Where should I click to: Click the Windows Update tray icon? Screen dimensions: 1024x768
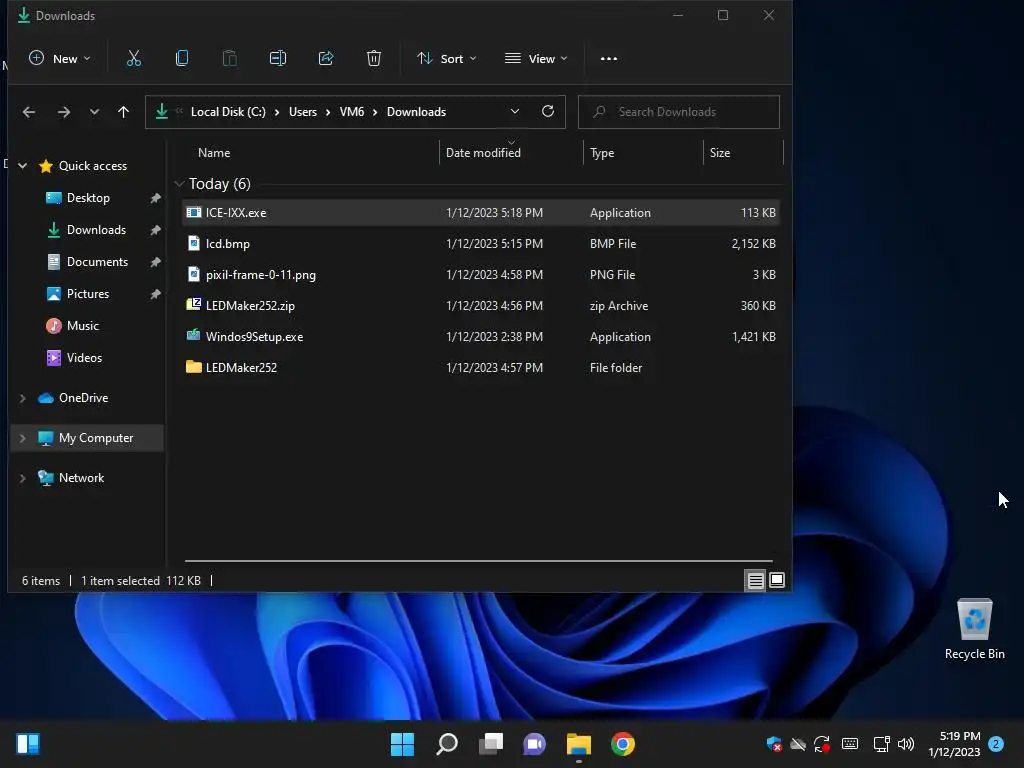(x=822, y=744)
